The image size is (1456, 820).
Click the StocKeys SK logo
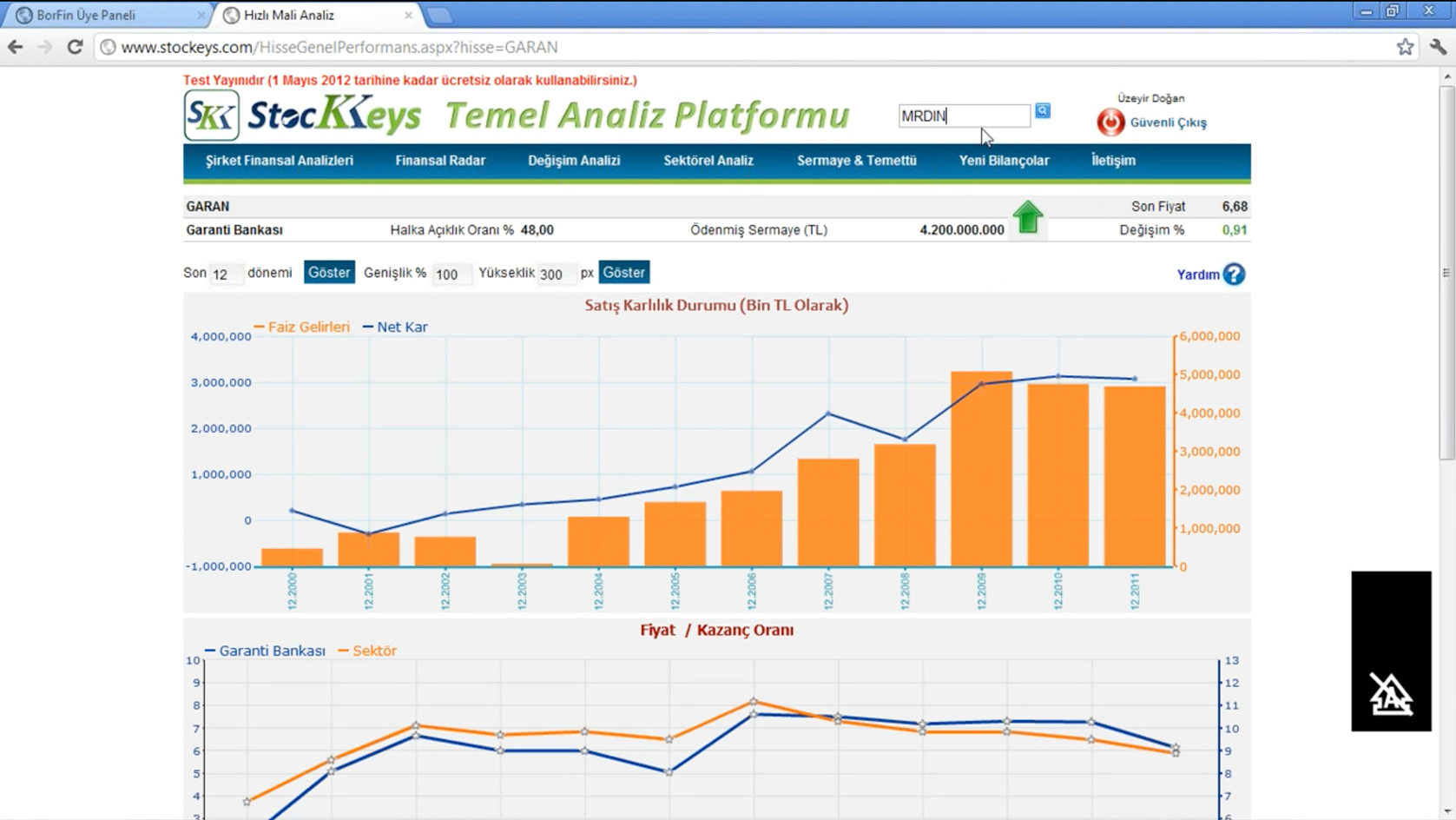212,115
